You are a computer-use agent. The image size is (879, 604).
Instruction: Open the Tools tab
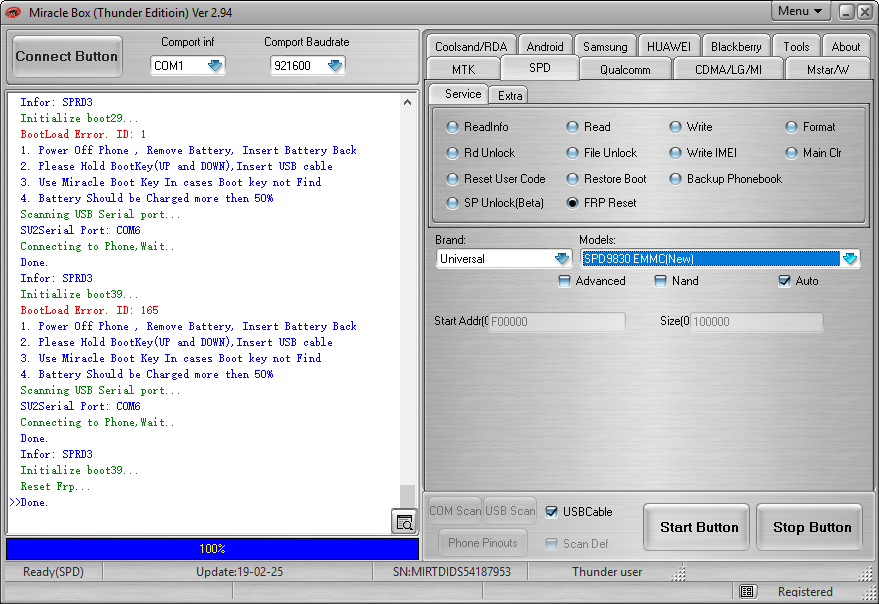(797, 47)
